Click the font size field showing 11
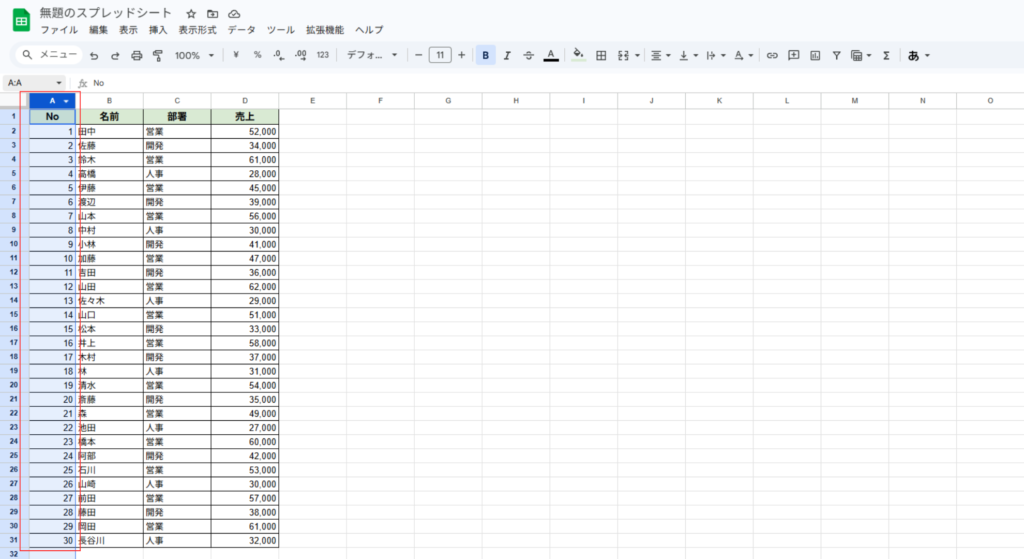 pyautogui.click(x=440, y=56)
